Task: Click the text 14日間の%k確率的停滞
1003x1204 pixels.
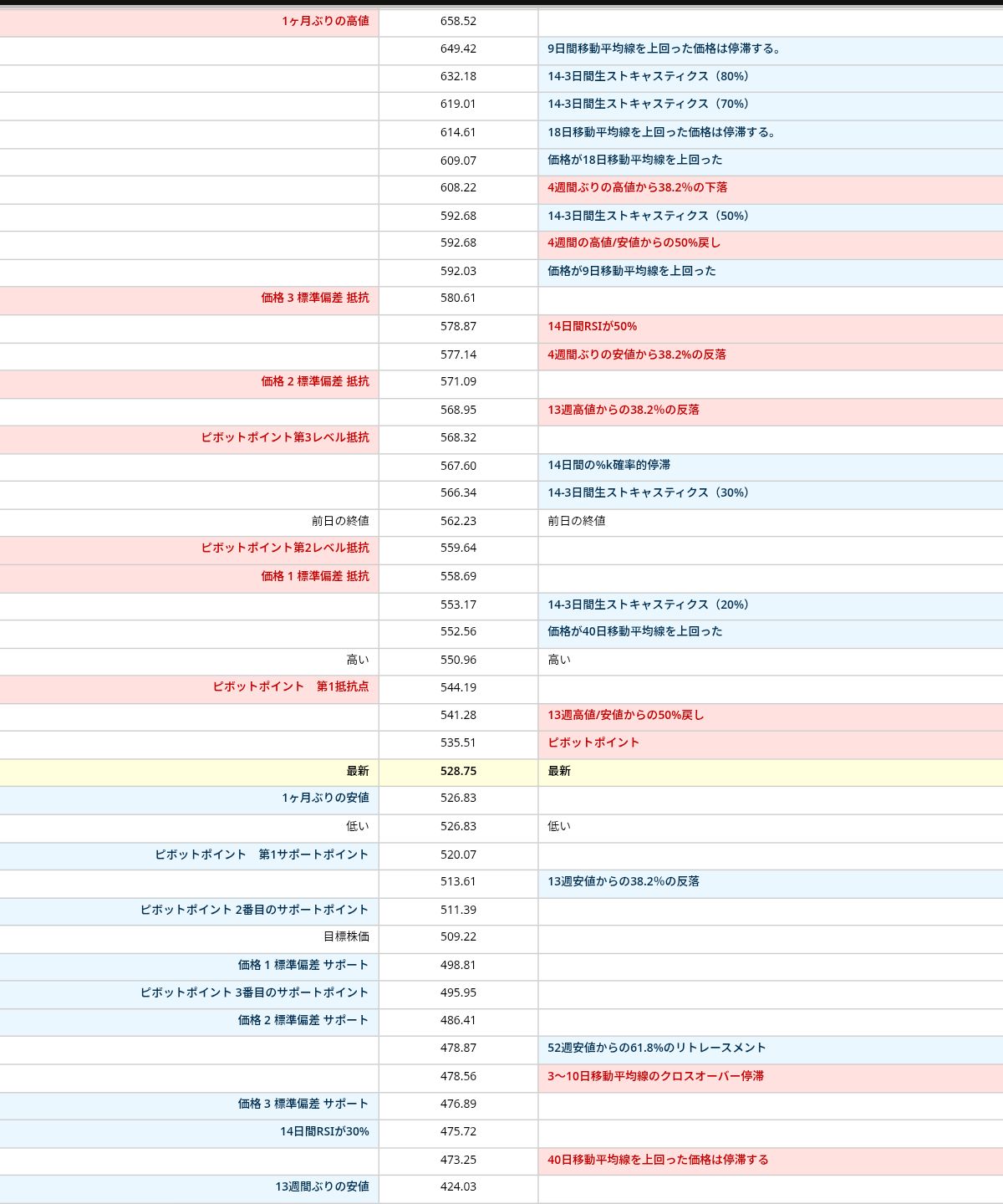Action: coord(609,465)
